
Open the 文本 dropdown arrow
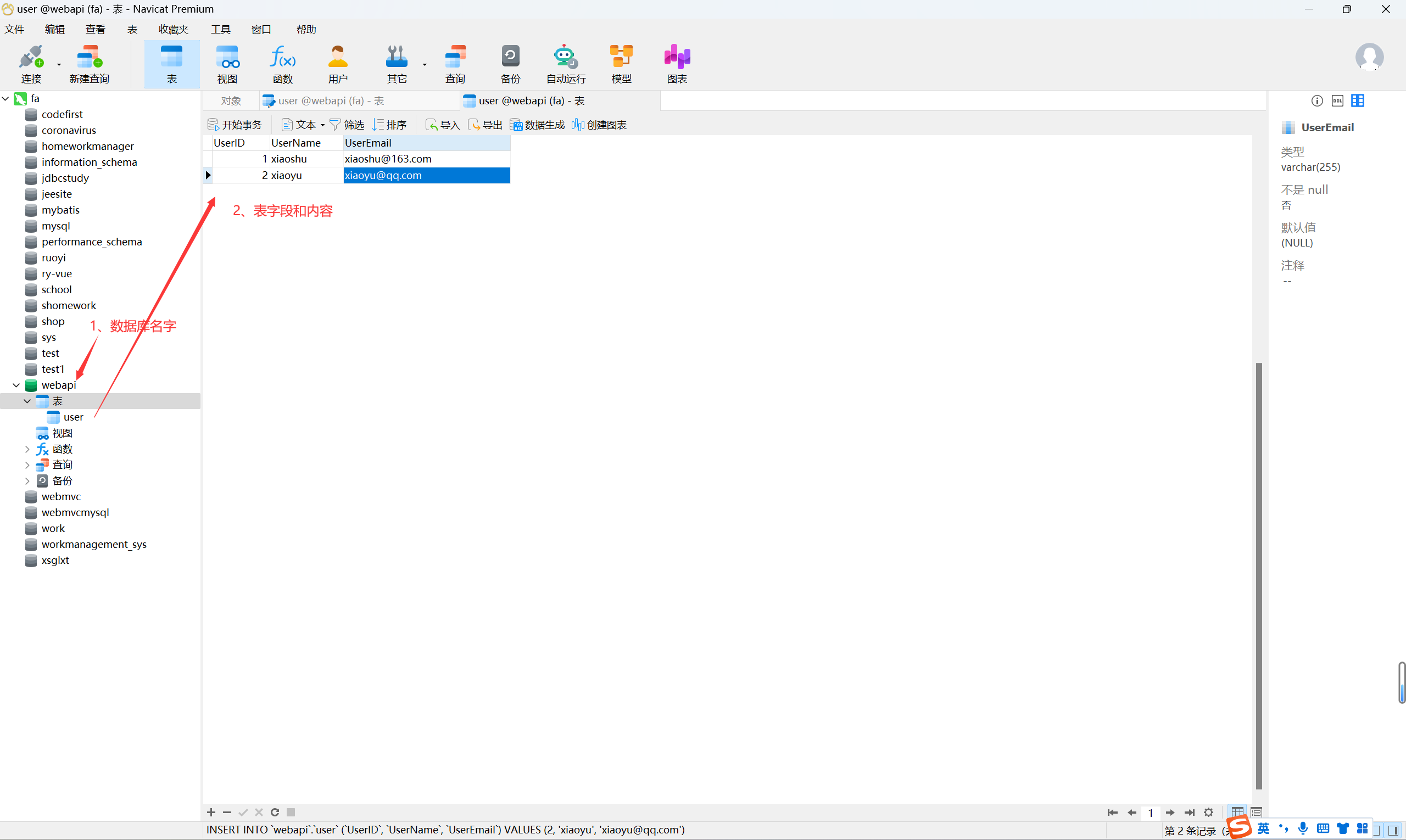coord(322,125)
